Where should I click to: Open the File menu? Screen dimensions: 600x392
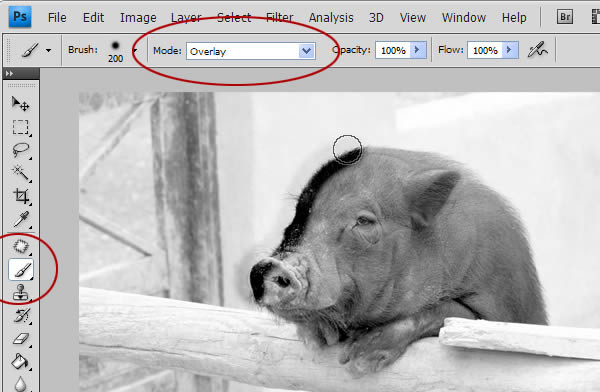click(x=57, y=18)
